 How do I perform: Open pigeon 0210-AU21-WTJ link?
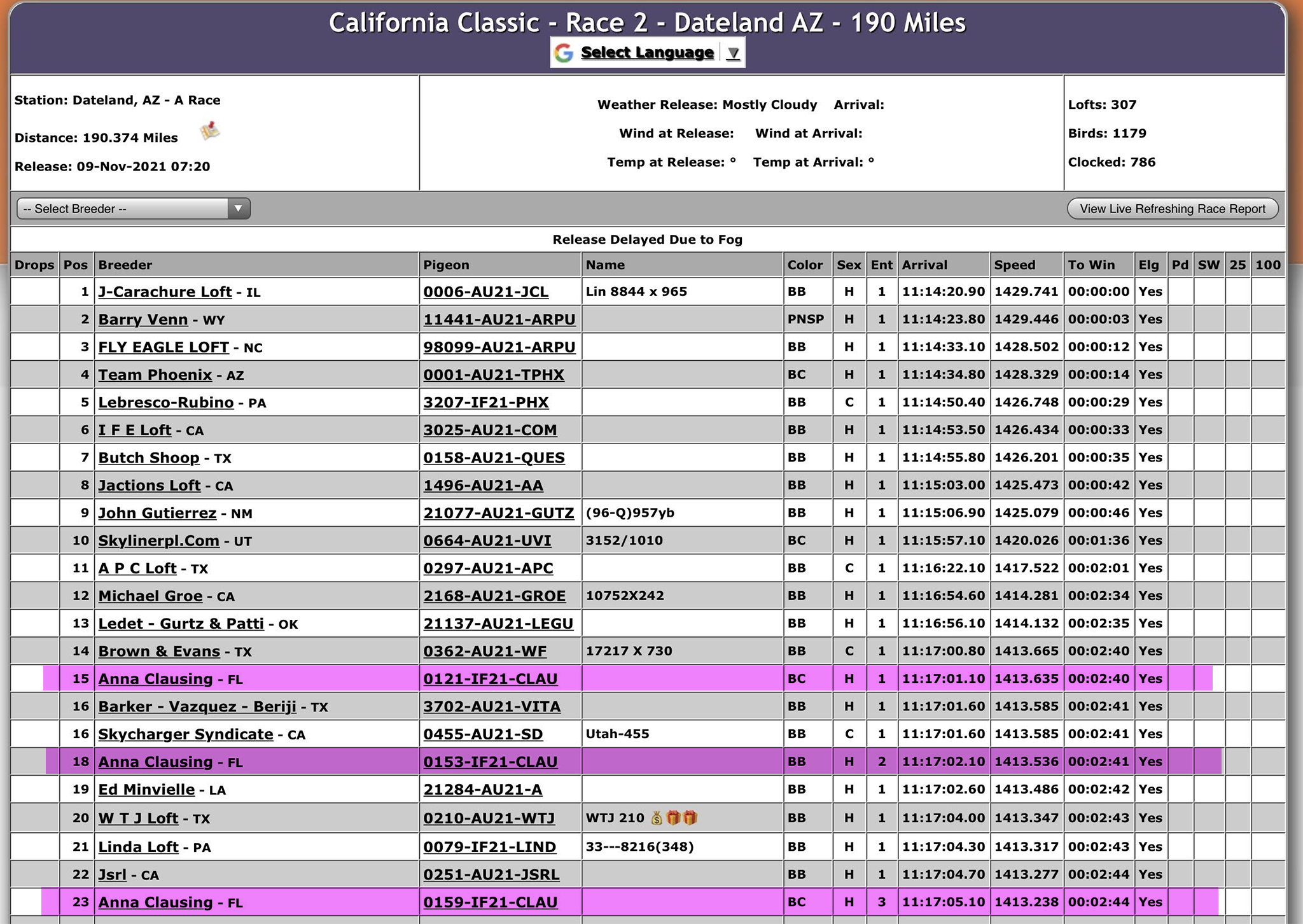[489, 818]
